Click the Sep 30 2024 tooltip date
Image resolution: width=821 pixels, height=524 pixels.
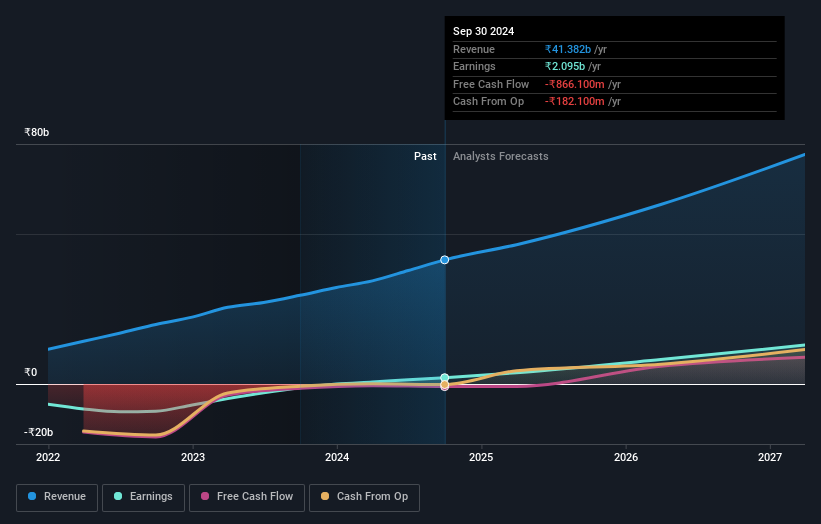click(483, 31)
